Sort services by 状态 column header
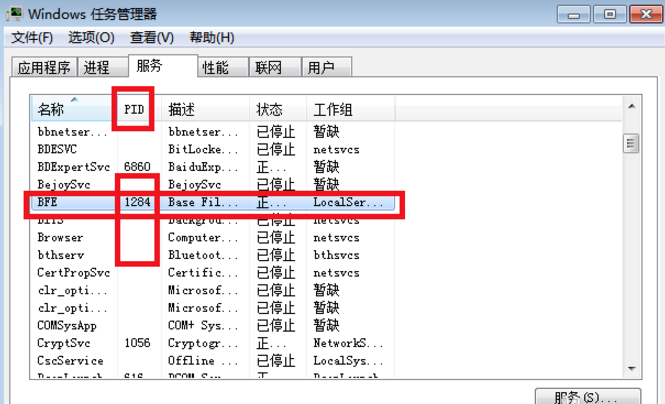 278,109
